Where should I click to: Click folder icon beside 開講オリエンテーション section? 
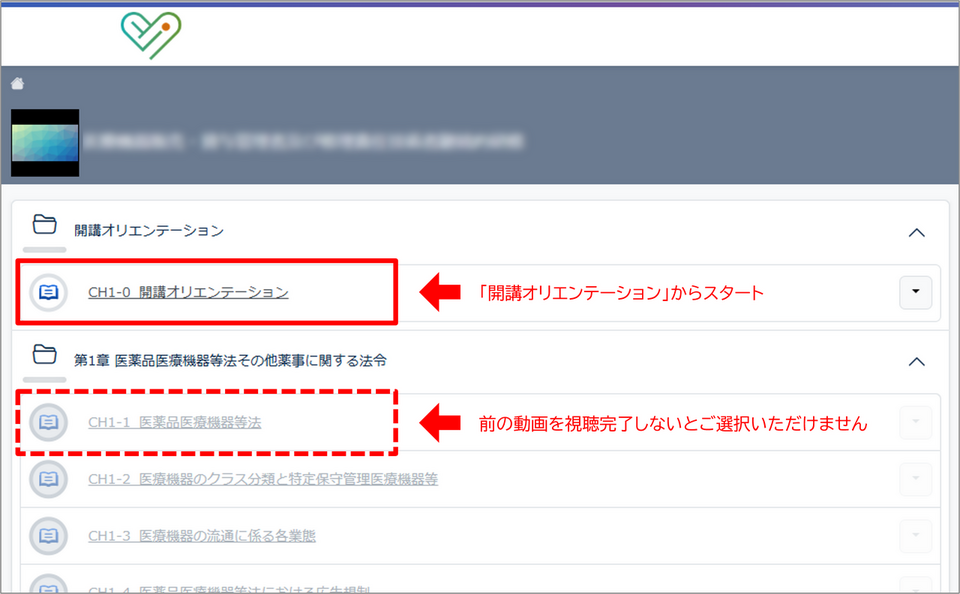point(44,224)
